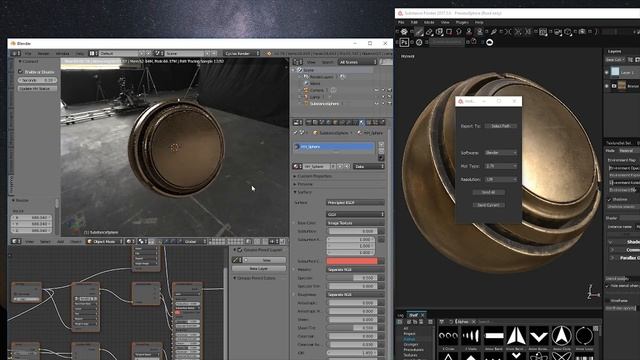Viewport: 640px width, 360px height.
Task: Click the Camera object in Blender outliner
Action: click(x=316, y=90)
